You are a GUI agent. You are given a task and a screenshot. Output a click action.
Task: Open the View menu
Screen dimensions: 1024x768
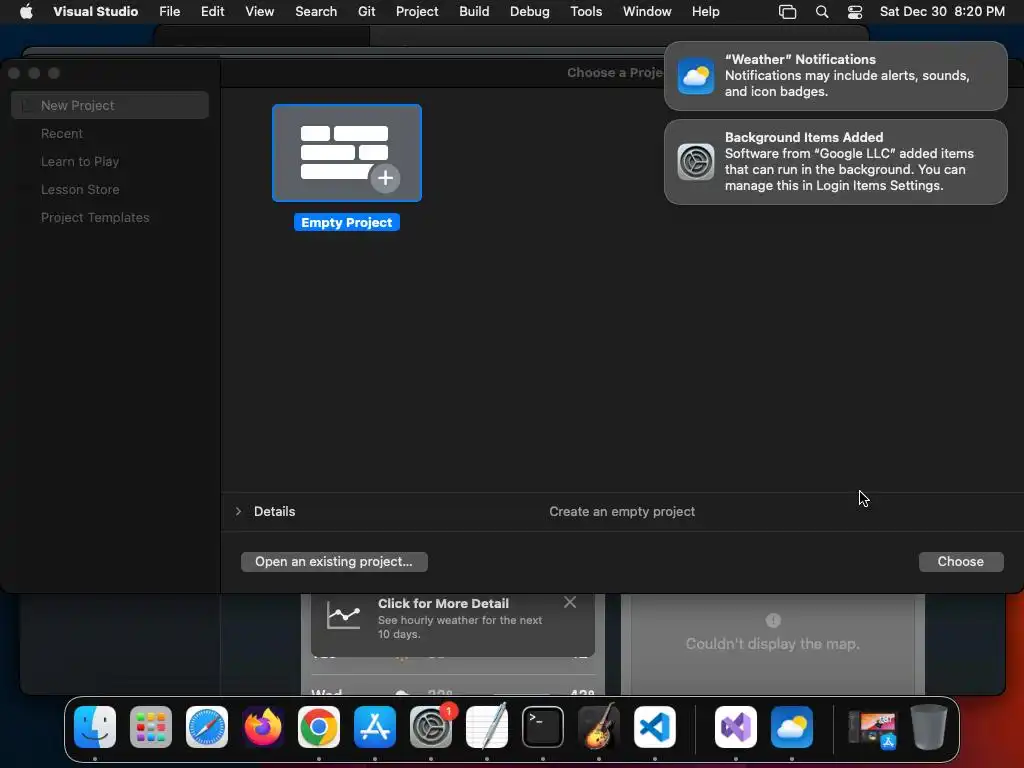coord(259,12)
